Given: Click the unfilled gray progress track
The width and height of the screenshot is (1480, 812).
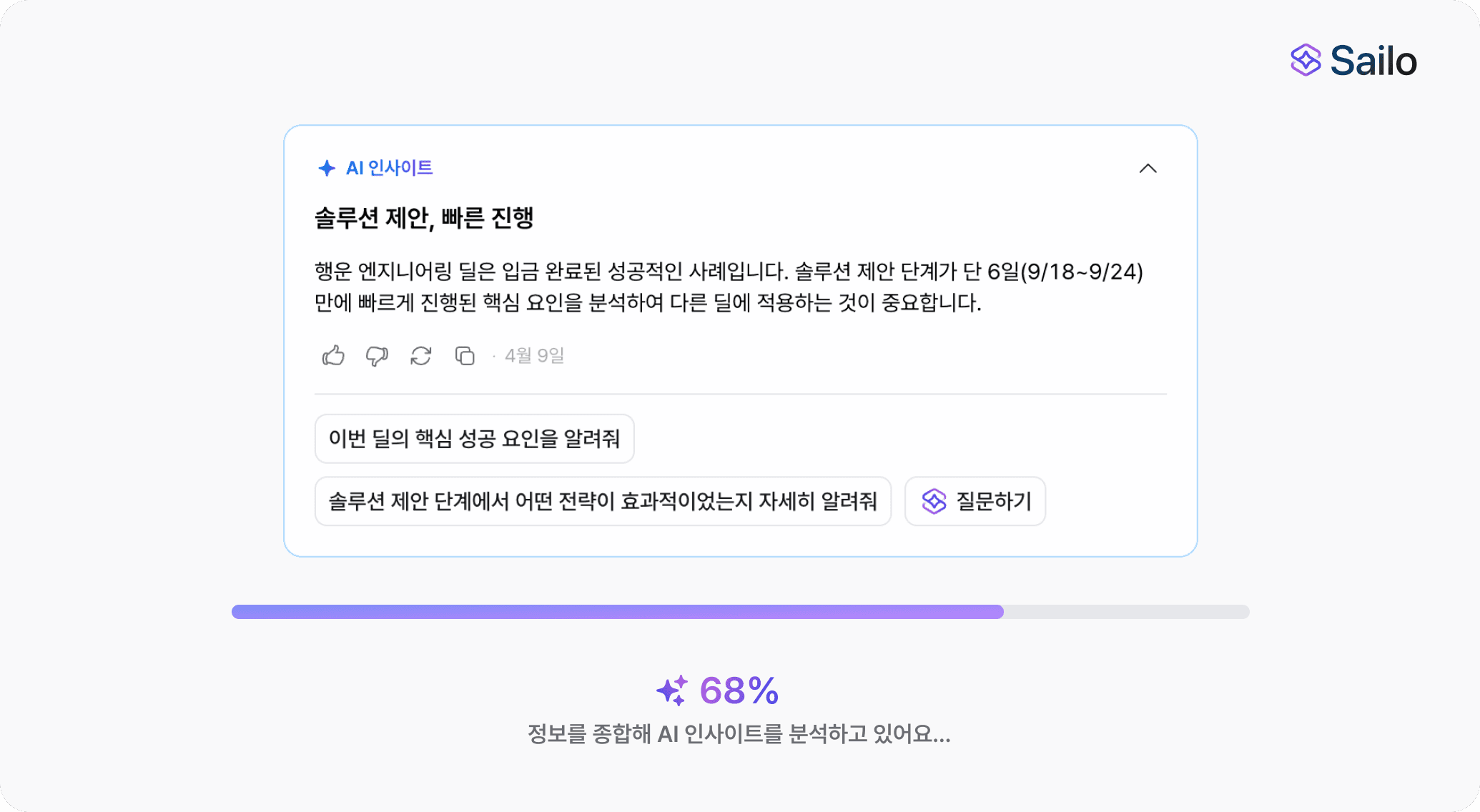Looking at the screenshot, I should (1127, 612).
